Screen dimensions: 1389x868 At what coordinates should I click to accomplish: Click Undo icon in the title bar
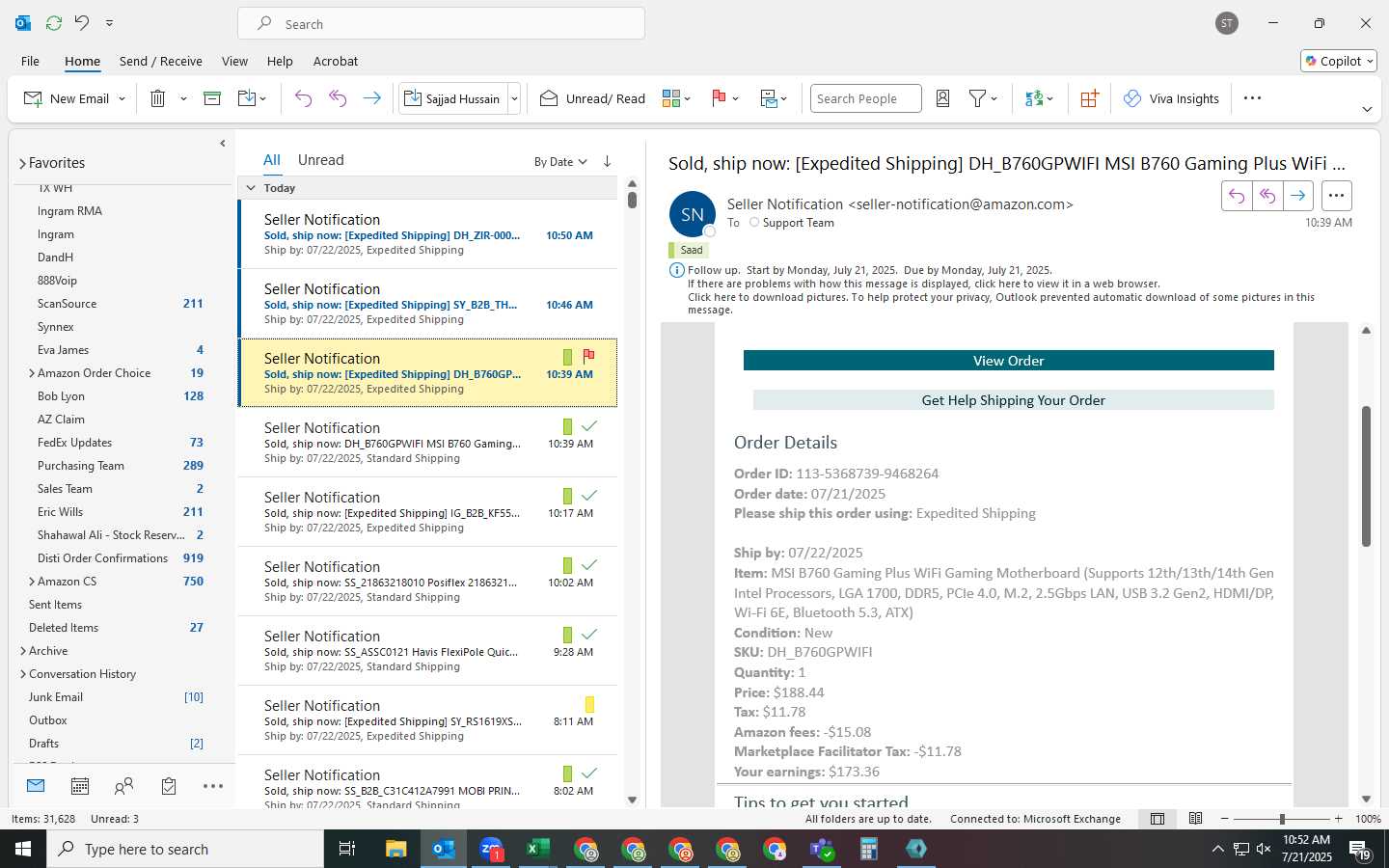82,22
